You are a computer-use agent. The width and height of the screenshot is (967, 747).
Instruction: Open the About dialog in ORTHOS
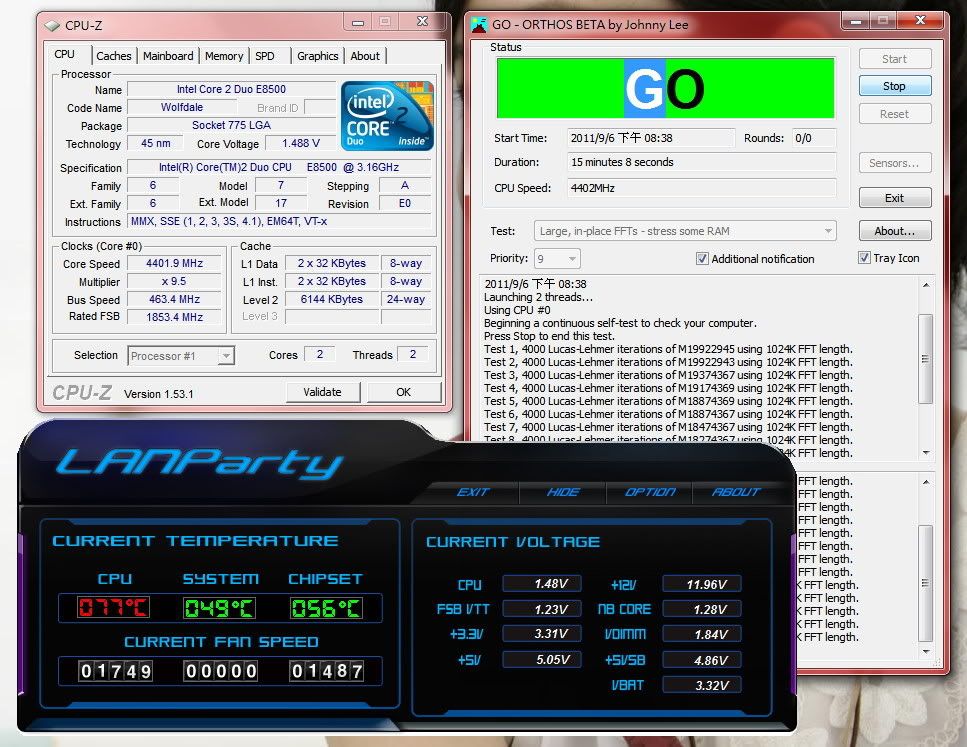click(894, 231)
